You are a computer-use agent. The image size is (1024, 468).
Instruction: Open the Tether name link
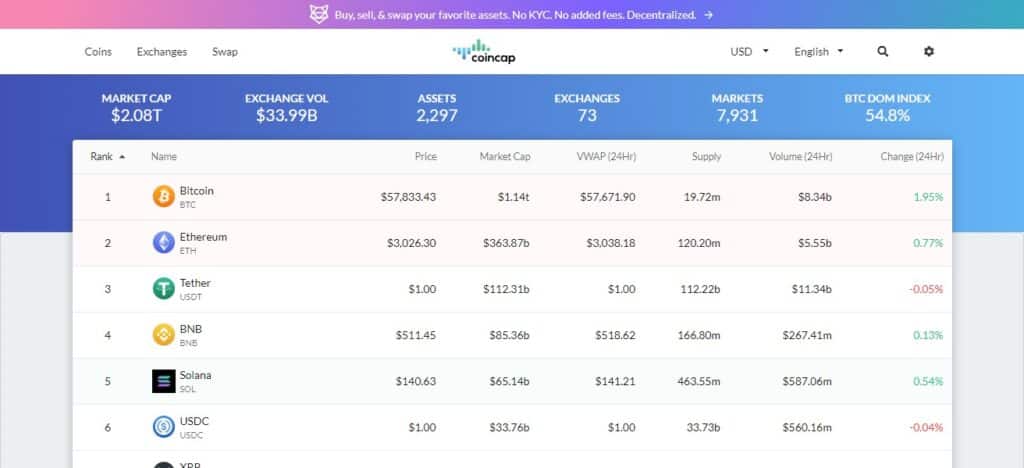pos(195,283)
